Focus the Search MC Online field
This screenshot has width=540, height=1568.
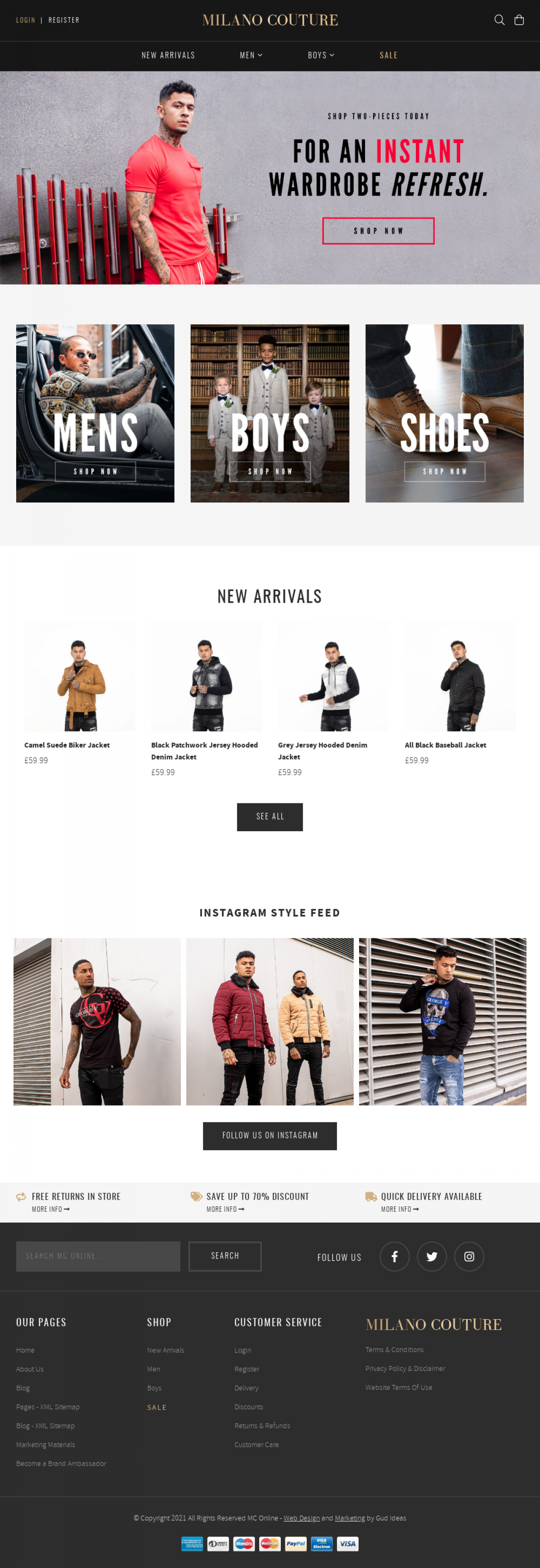click(98, 1256)
